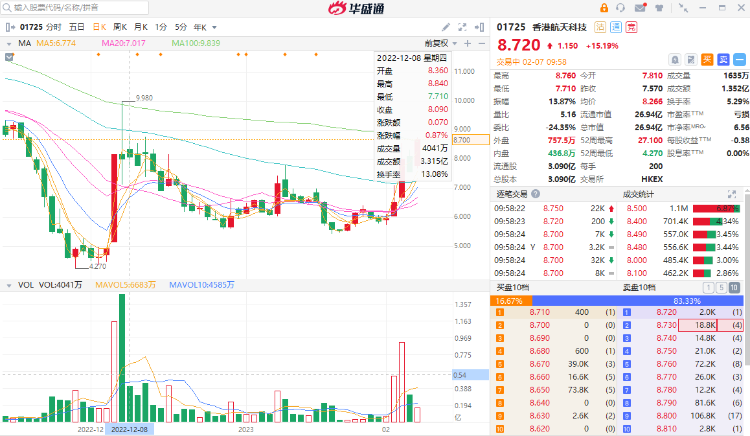Select the 竞 auction tag
The image size is (750, 436).
pos(632,27)
